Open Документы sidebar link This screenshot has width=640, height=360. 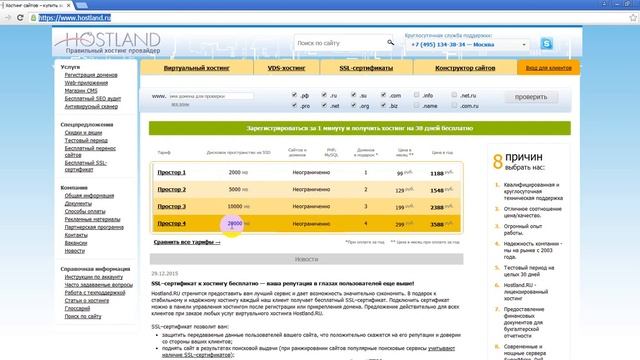tap(78, 203)
